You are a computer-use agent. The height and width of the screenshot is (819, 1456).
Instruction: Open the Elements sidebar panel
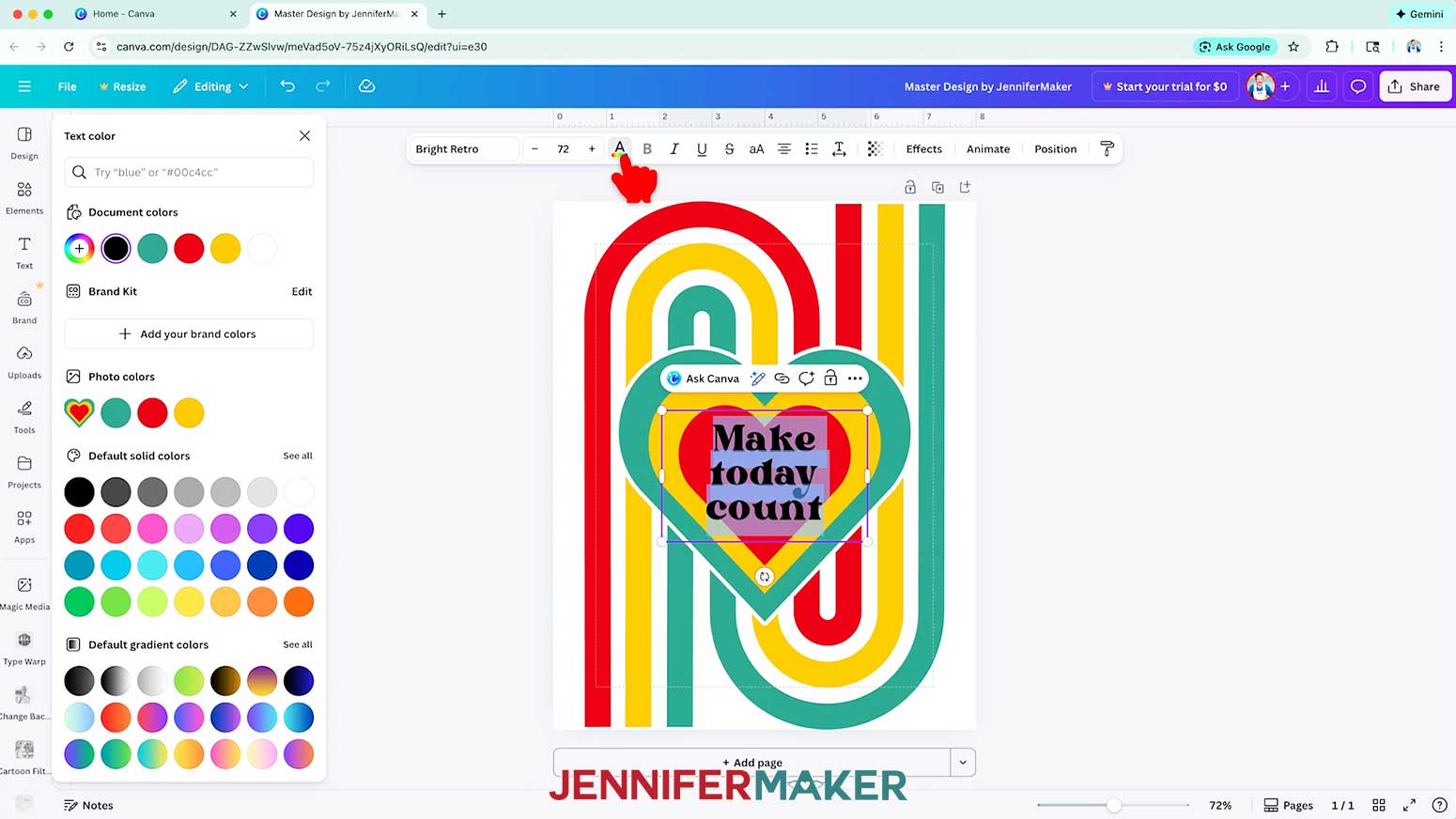(24, 197)
